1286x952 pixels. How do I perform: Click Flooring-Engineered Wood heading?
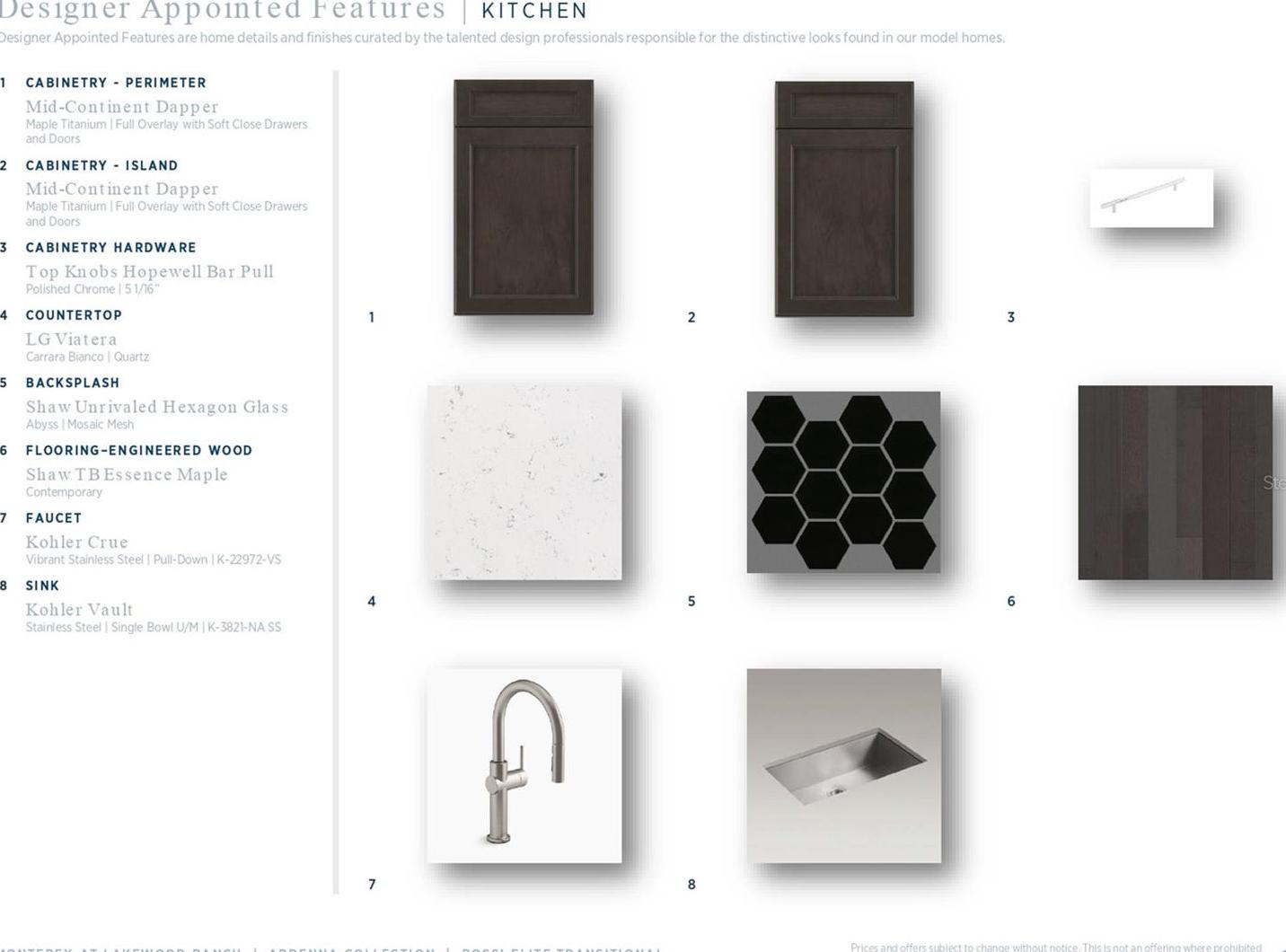[x=139, y=450]
